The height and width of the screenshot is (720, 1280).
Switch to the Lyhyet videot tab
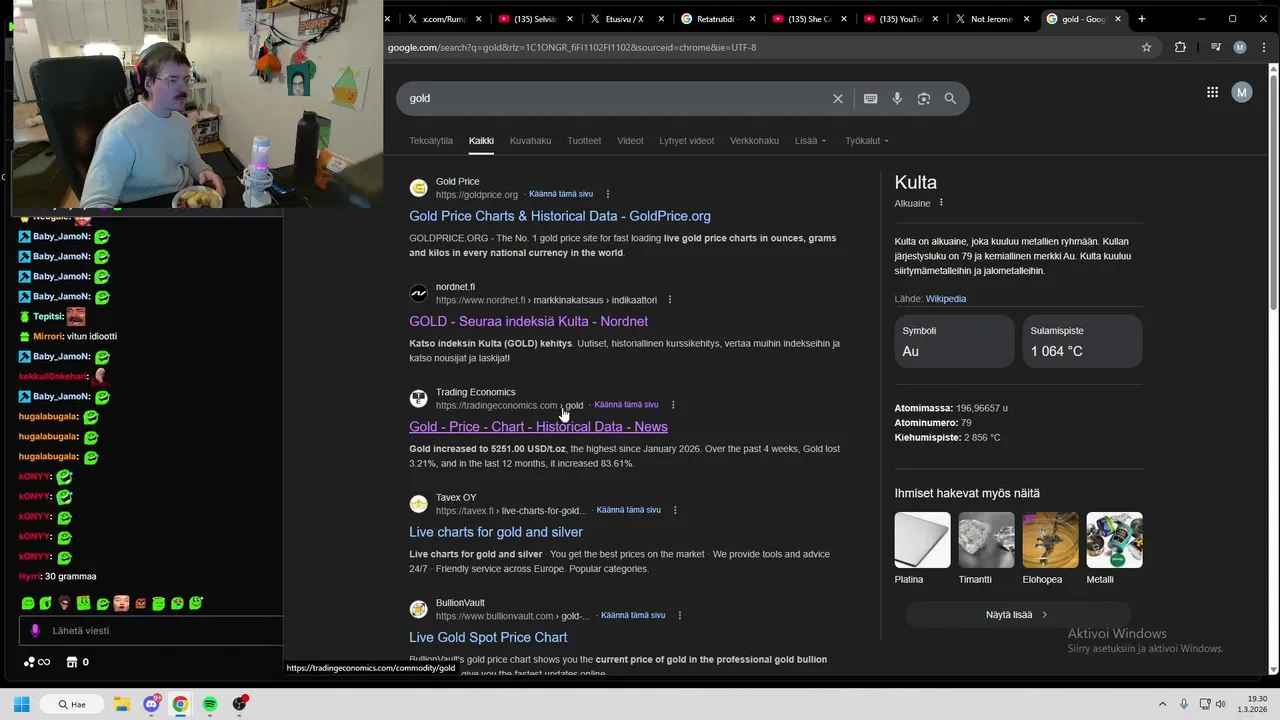tap(686, 141)
